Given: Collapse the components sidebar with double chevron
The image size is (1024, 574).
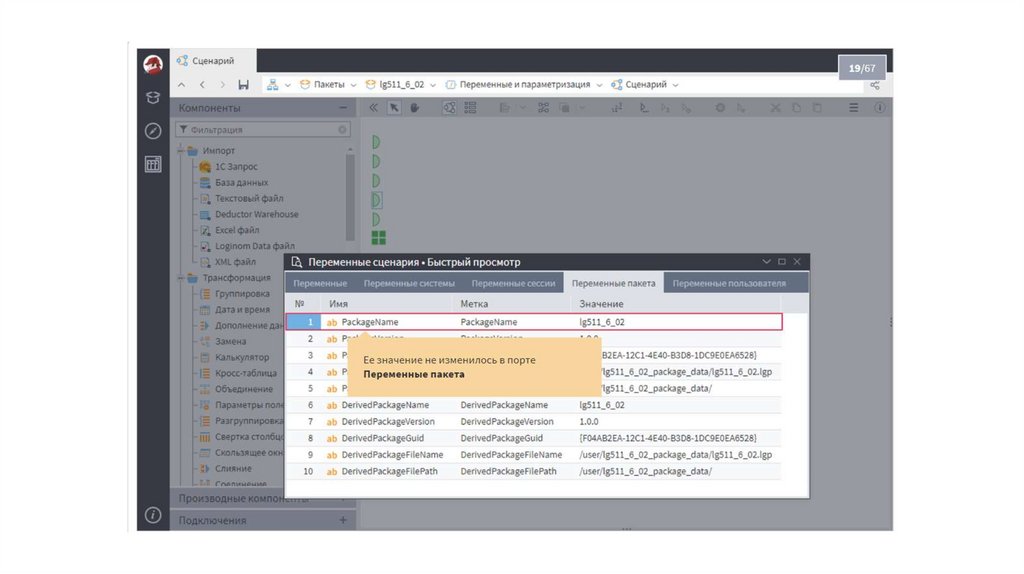Looking at the screenshot, I should point(374,108).
